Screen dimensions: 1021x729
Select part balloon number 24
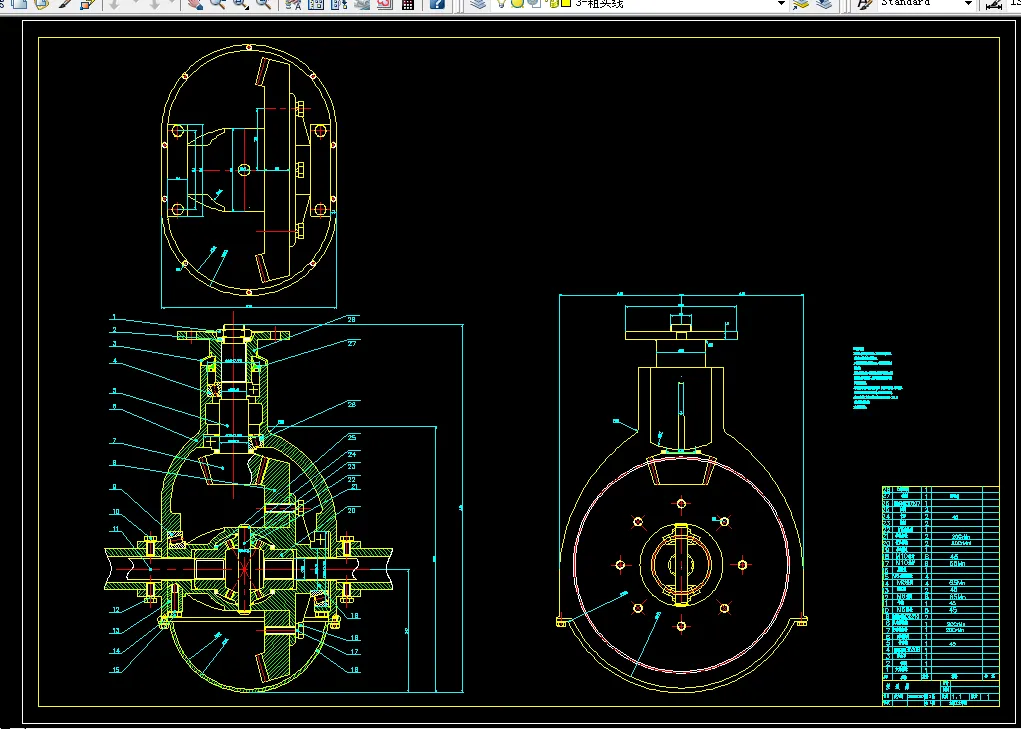click(352, 454)
